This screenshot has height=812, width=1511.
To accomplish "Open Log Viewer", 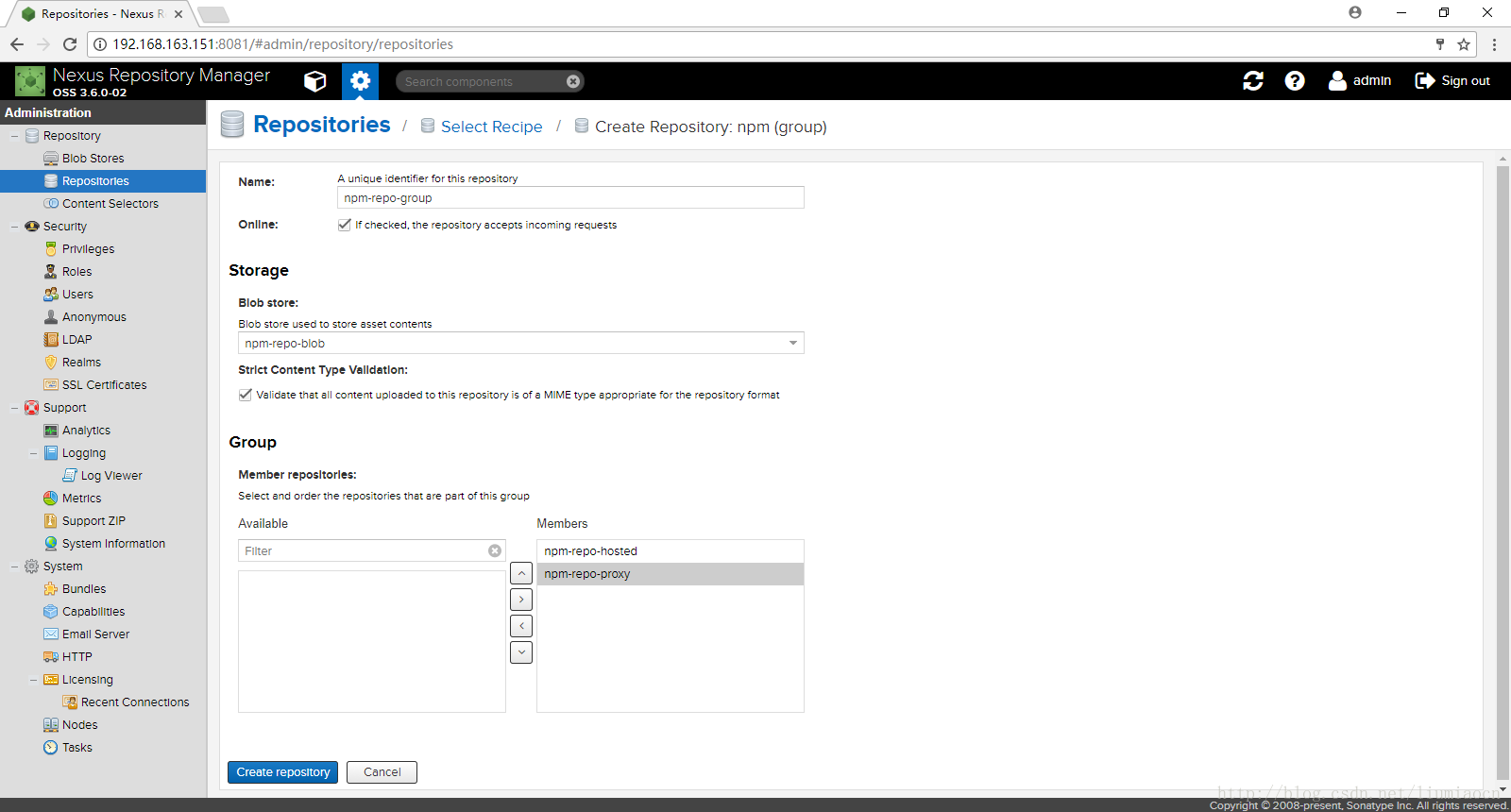I will [x=111, y=476].
